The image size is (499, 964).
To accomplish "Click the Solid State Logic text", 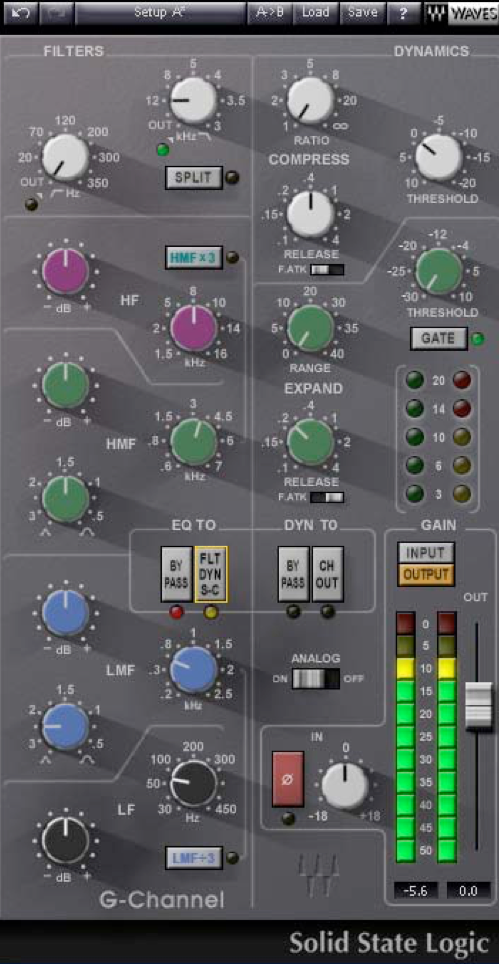I will (389, 943).
